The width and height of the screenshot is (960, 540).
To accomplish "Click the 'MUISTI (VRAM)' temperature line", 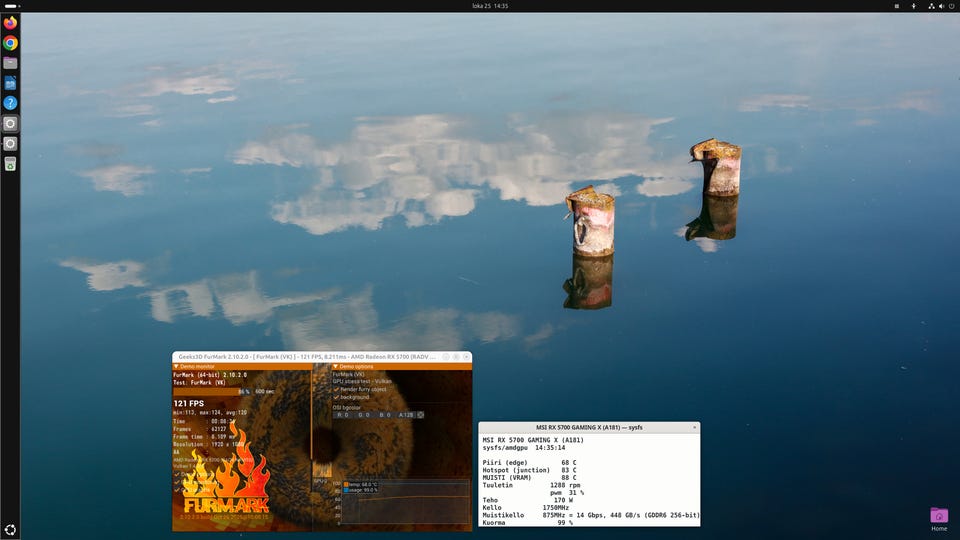I will click(x=530, y=478).
